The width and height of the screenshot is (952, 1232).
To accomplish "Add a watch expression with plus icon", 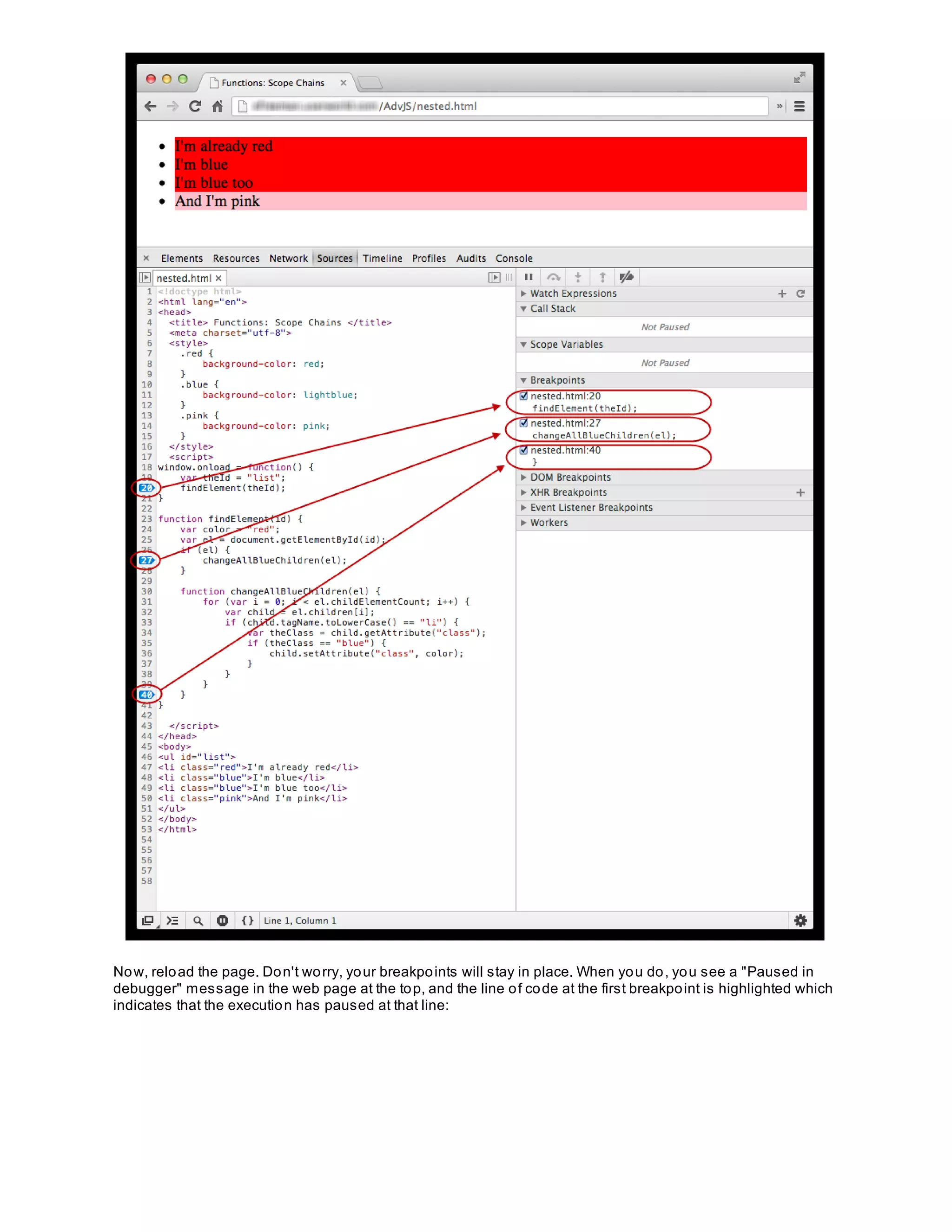I will pyautogui.click(x=782, y=293).
